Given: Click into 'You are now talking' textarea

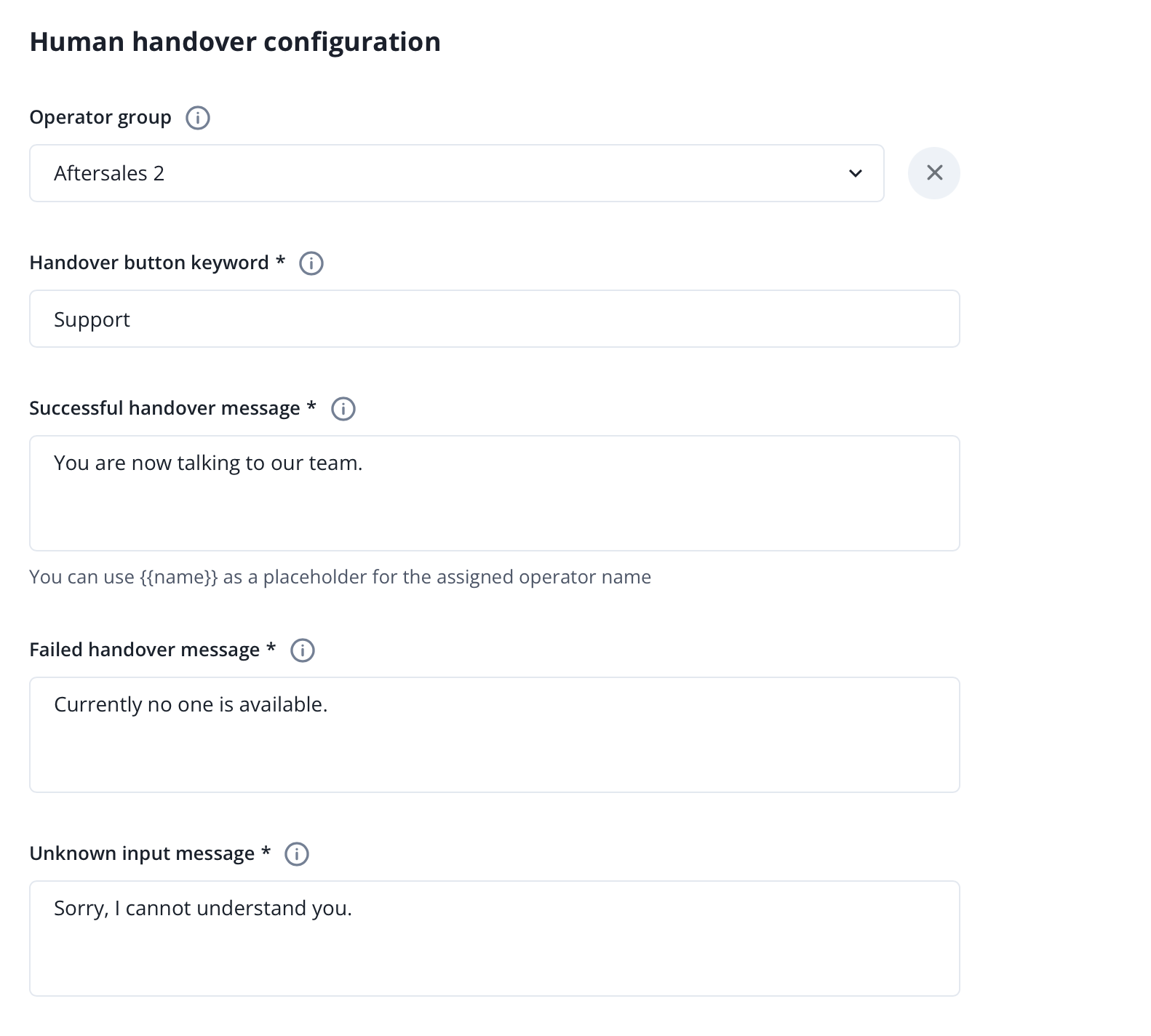Looking at the screenshot, I should coord(494,493).
